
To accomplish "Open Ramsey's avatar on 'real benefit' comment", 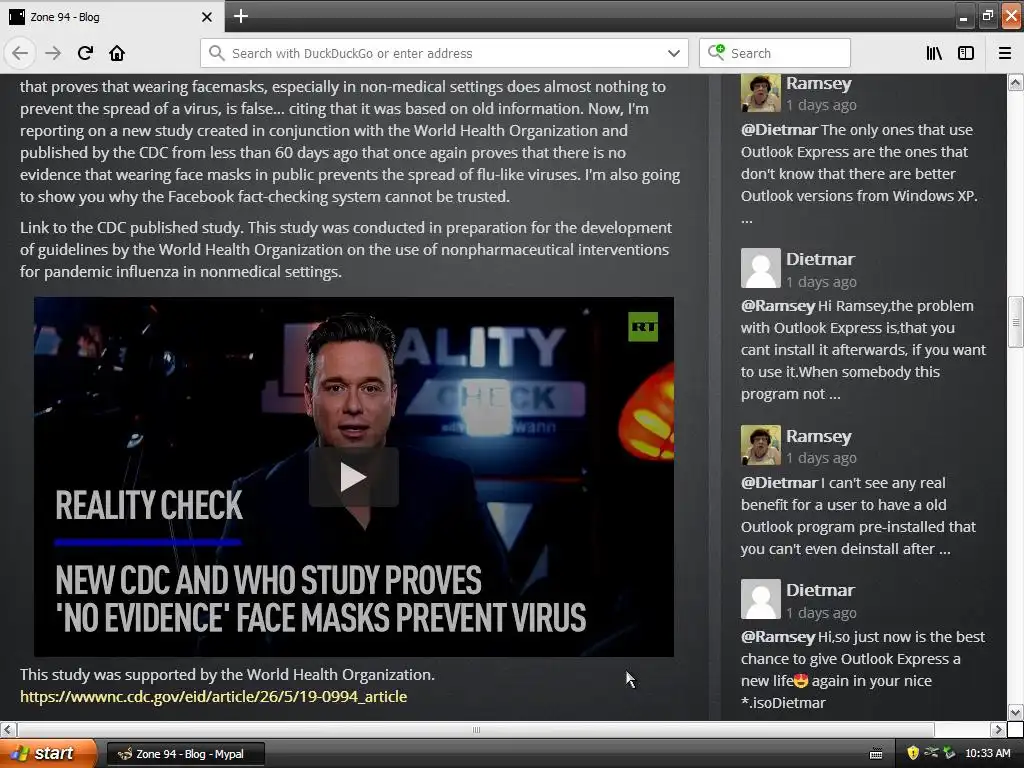I will [x=761, y=445].
